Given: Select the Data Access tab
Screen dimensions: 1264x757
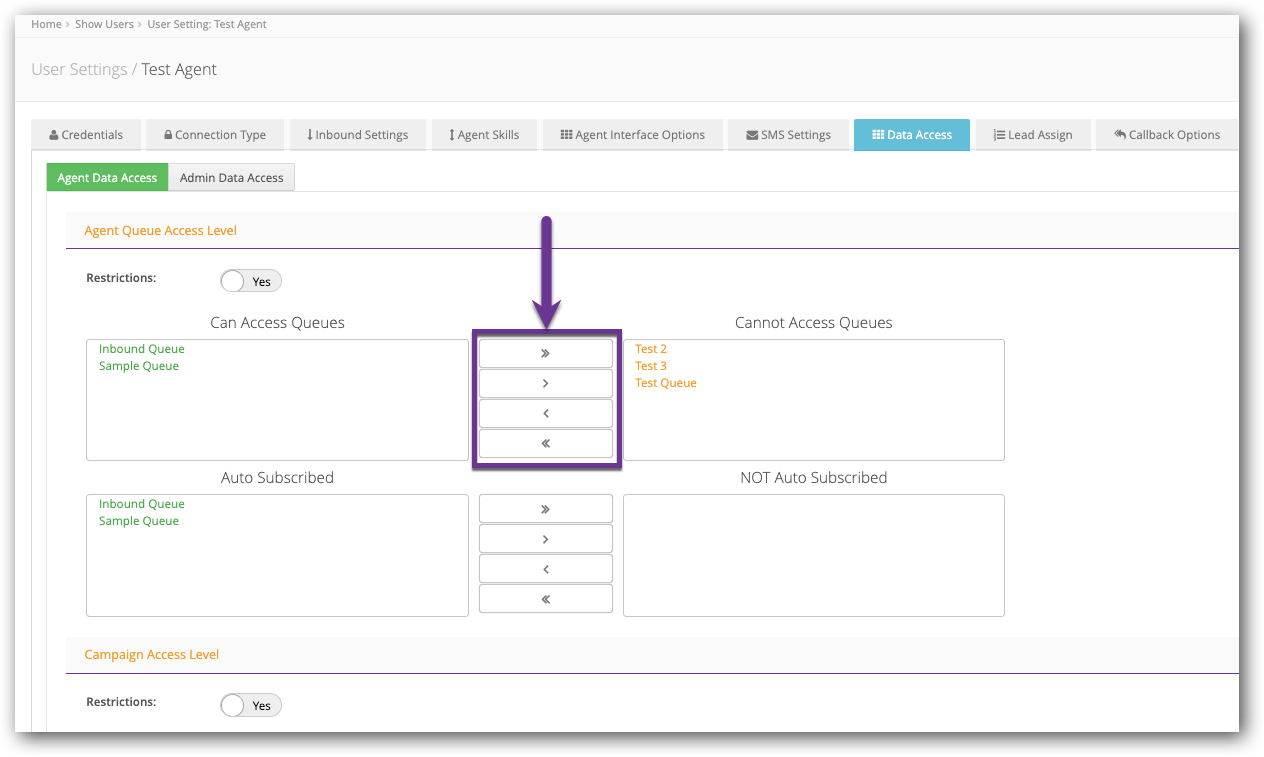Looking at the screenshot, I should [x=912, y=135].
